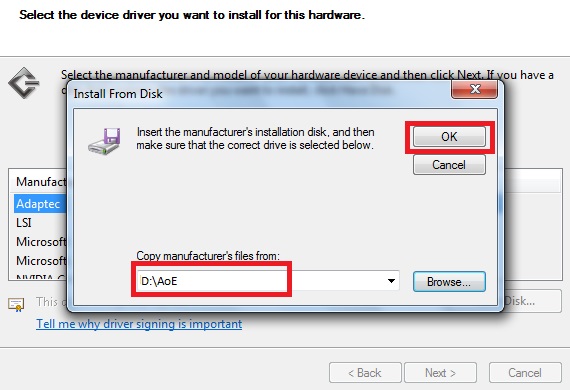Expand the Copy manufacturer's files from dropdown
The height and width of the screenshot is (390, 570).
[391, 281]
